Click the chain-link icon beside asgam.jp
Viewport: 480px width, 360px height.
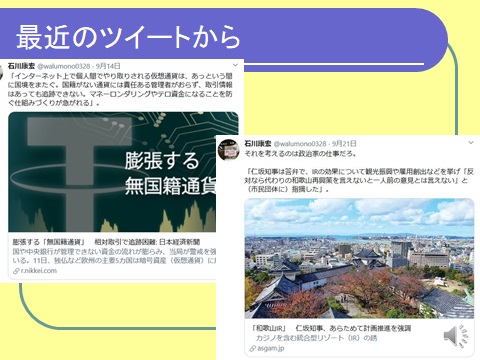pos(253,349)
